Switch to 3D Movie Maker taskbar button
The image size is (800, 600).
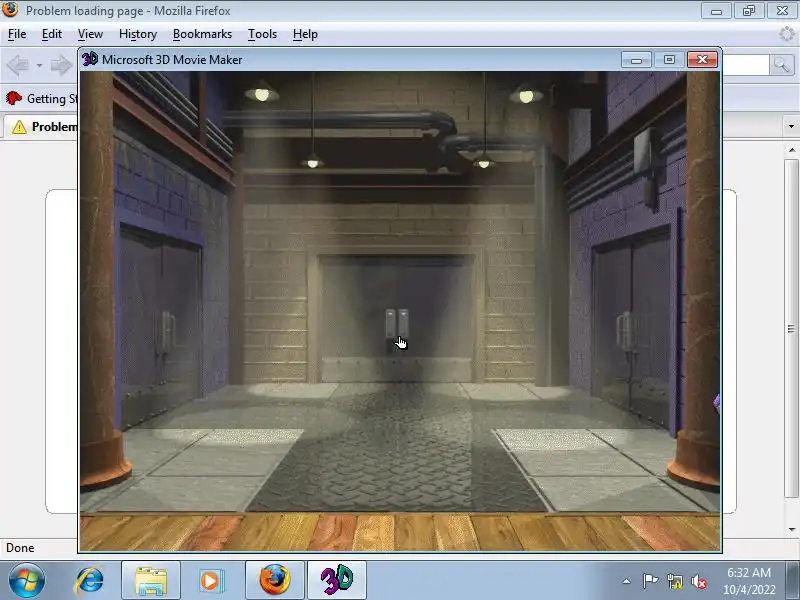coord(337,581)
